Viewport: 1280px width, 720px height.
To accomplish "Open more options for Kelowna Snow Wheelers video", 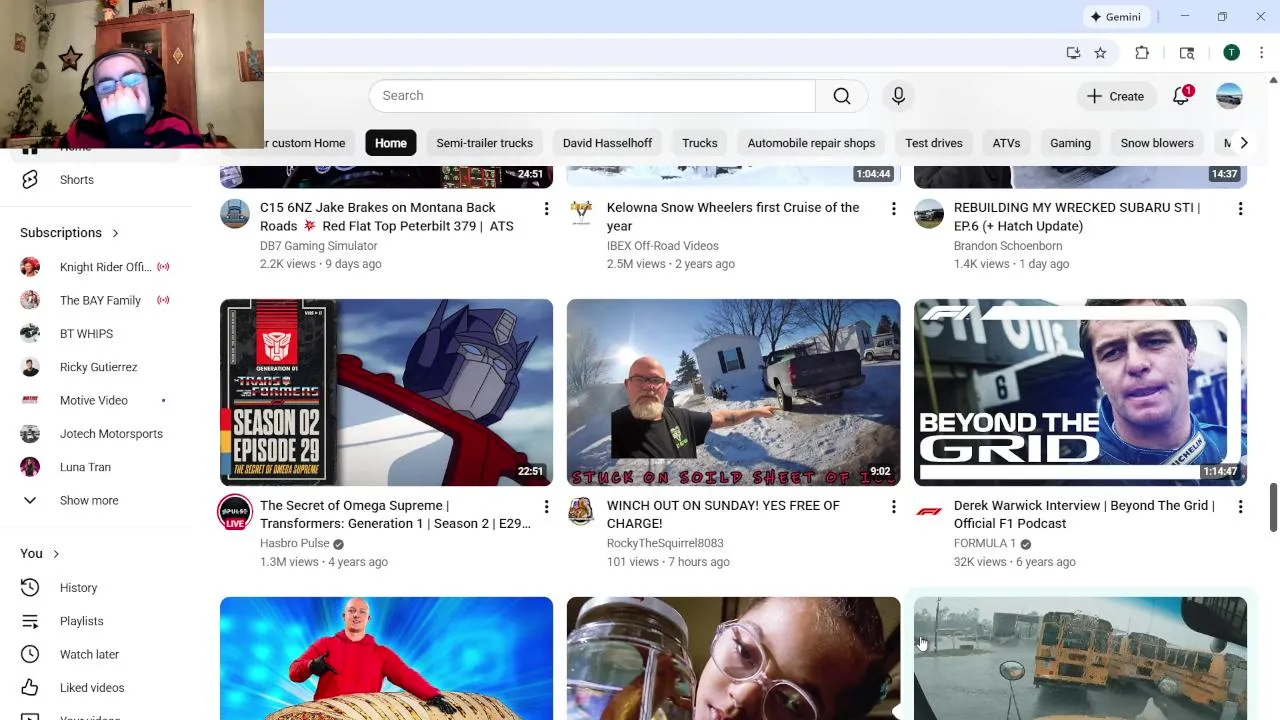I will (x=893, y=208).
